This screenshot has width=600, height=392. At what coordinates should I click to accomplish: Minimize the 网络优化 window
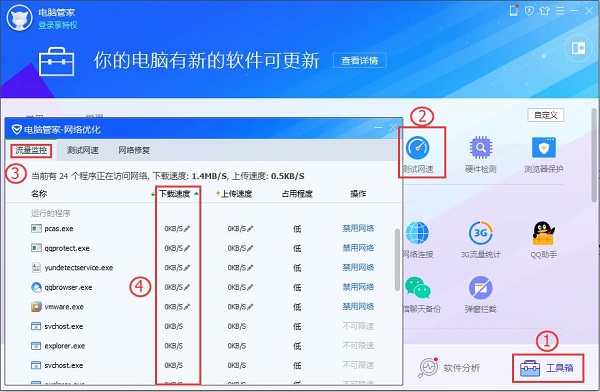pos(378,127)
